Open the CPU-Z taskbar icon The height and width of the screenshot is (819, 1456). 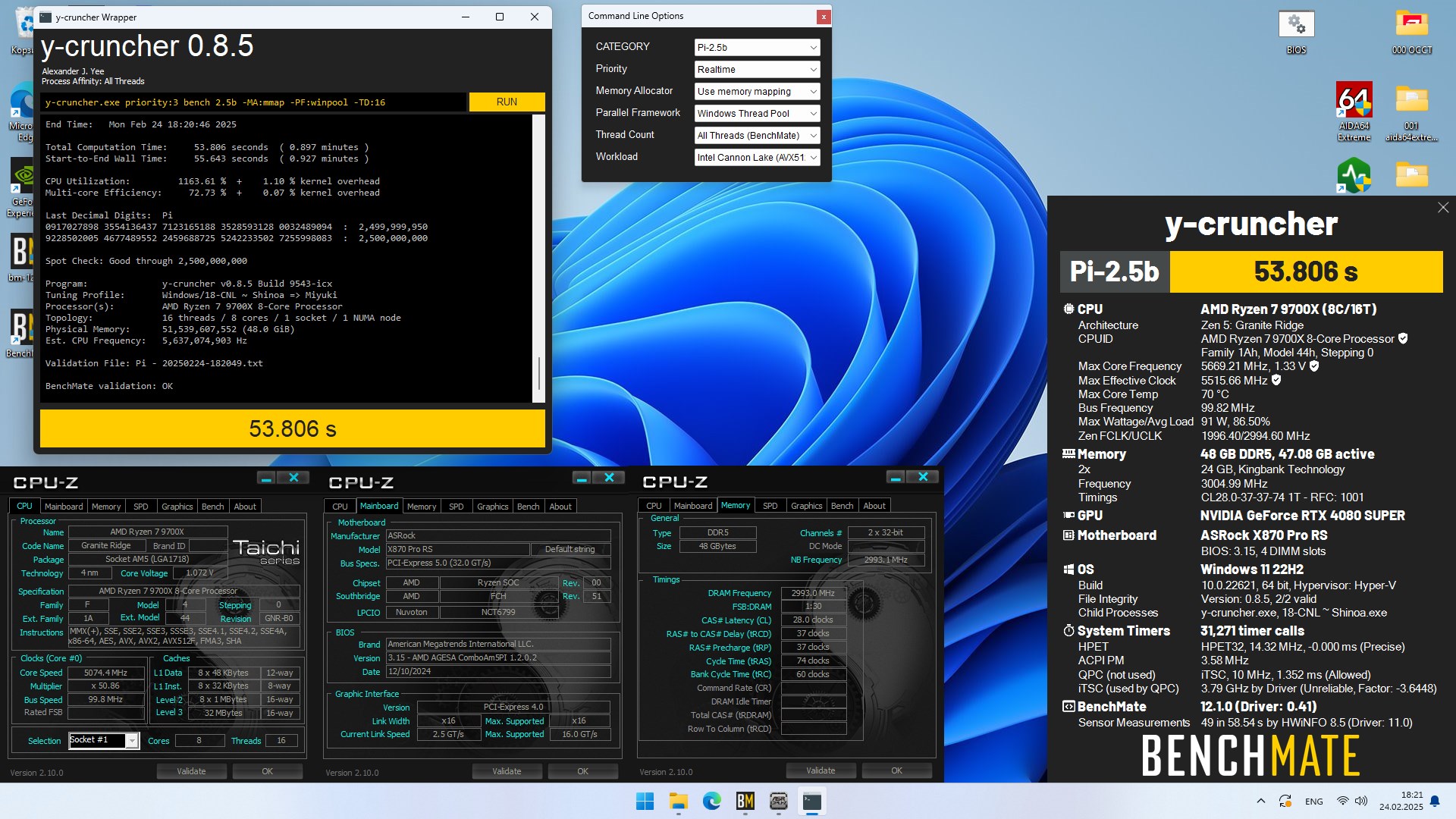(x=778, y=801)
